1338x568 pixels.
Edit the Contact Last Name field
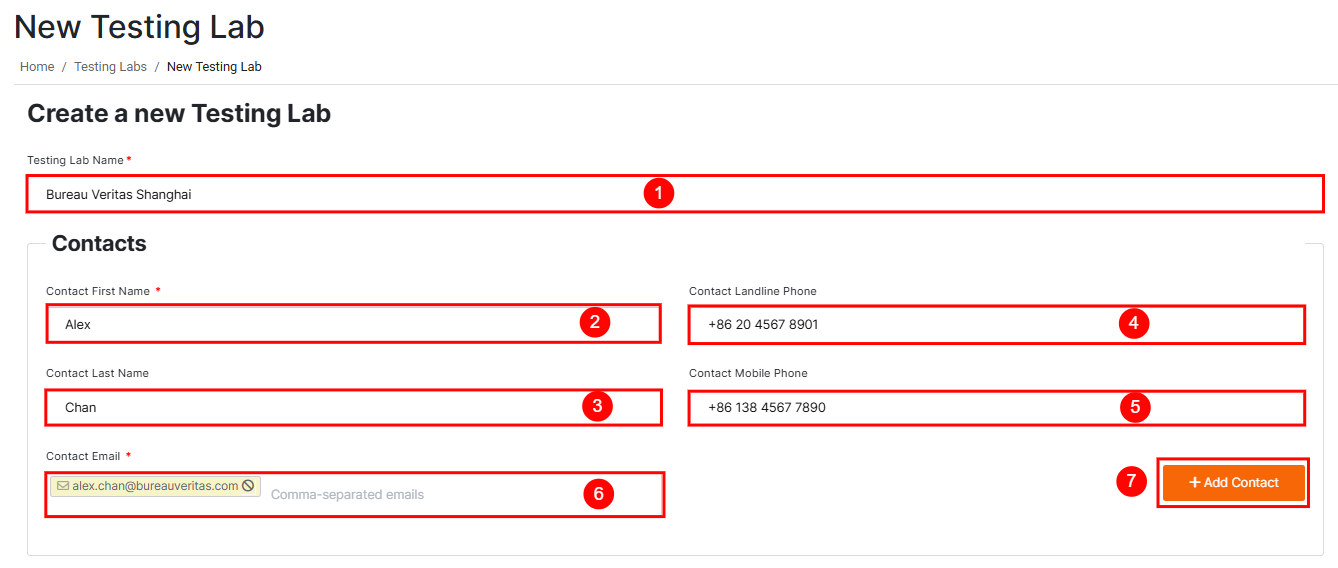[300, 407]
